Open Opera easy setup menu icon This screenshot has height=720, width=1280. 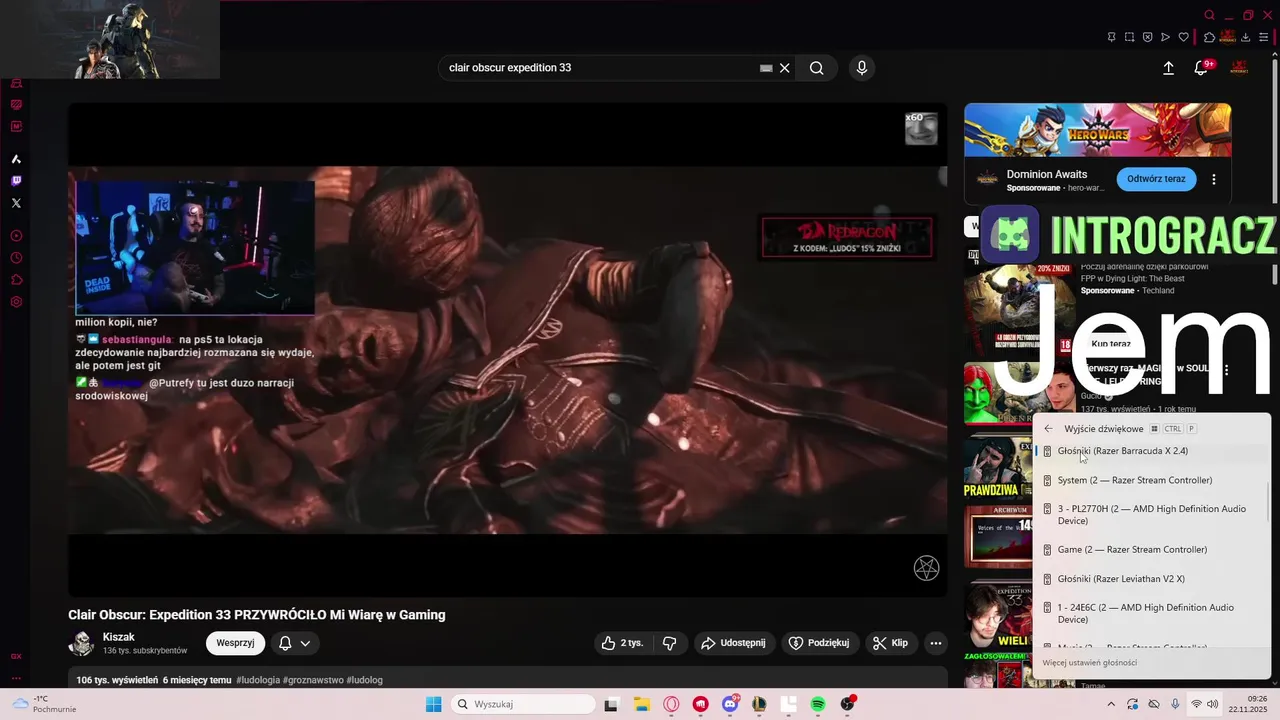[1264, 37]
